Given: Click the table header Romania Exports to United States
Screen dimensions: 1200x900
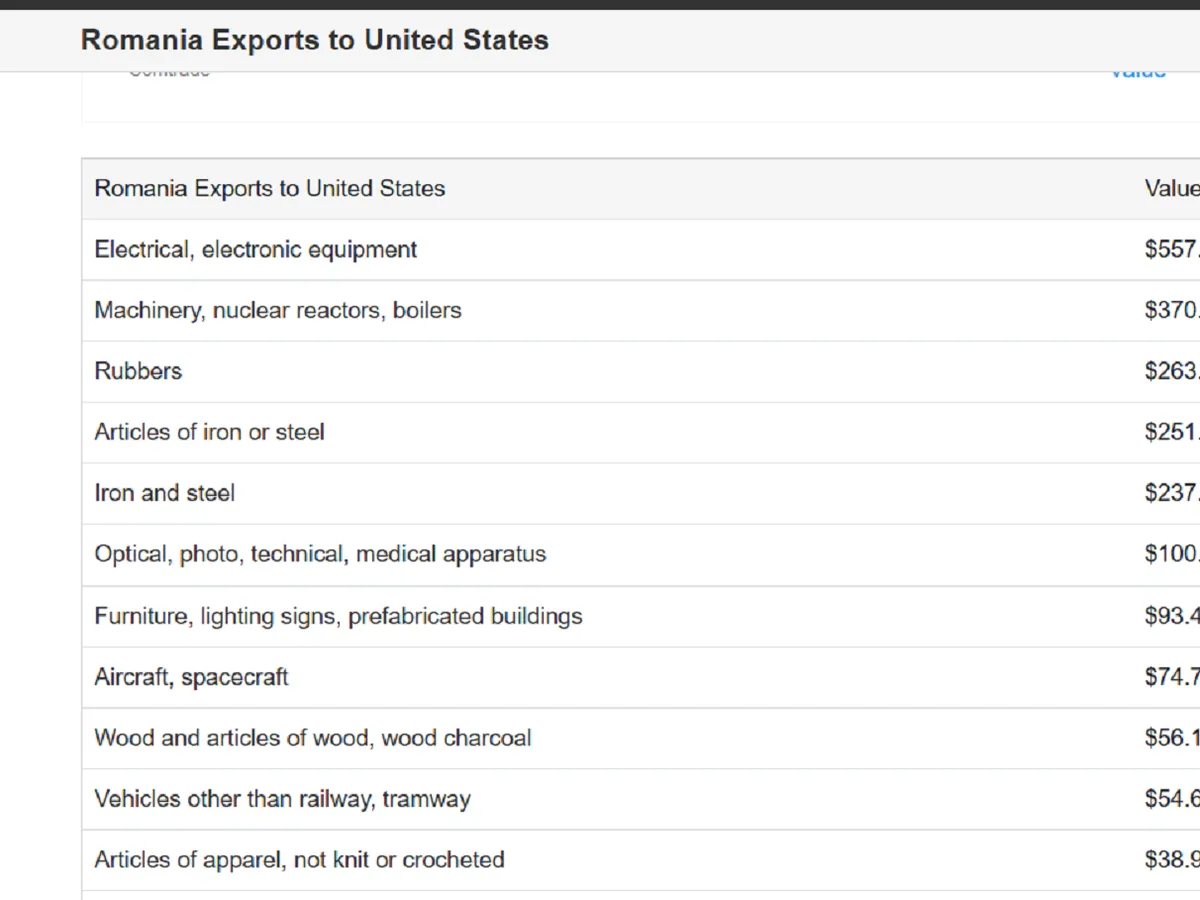Looking at the screenshot, I should pos(270,189).
